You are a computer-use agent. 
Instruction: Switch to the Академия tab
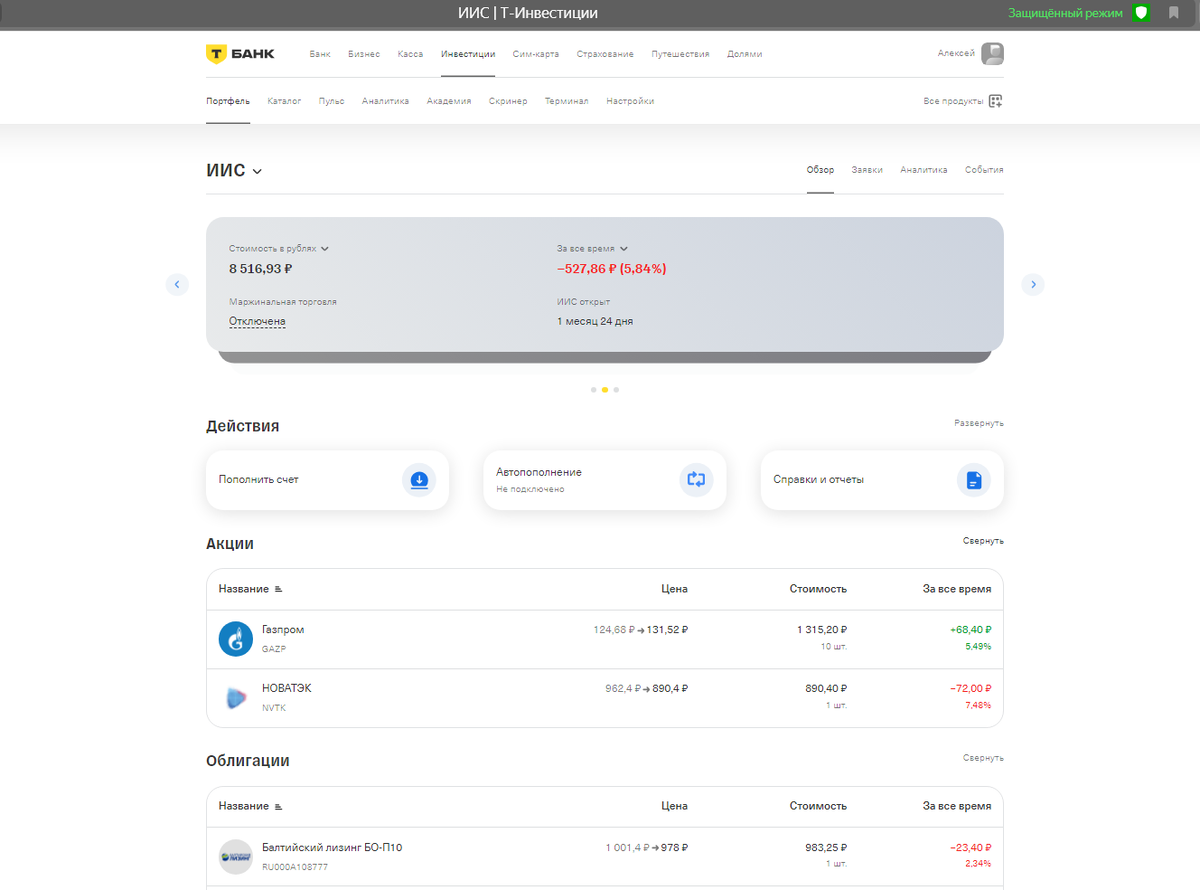[x=449, y=101]
